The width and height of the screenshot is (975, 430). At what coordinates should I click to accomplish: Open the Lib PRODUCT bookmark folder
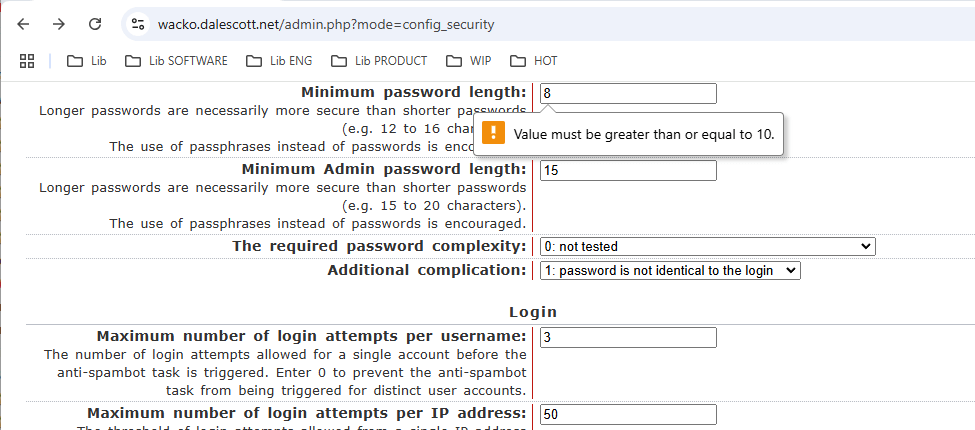378,61
